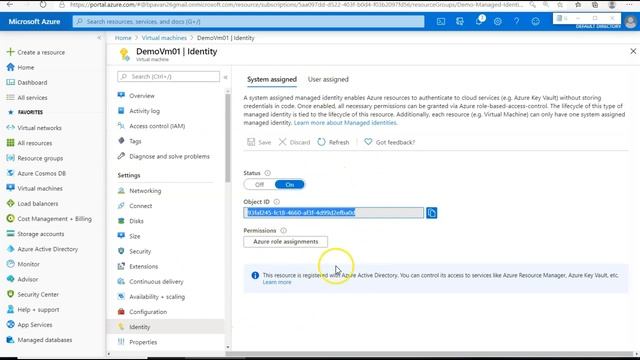Open Extensions settings item
This screenshot has width=640, height=360.
click(138, 266)
